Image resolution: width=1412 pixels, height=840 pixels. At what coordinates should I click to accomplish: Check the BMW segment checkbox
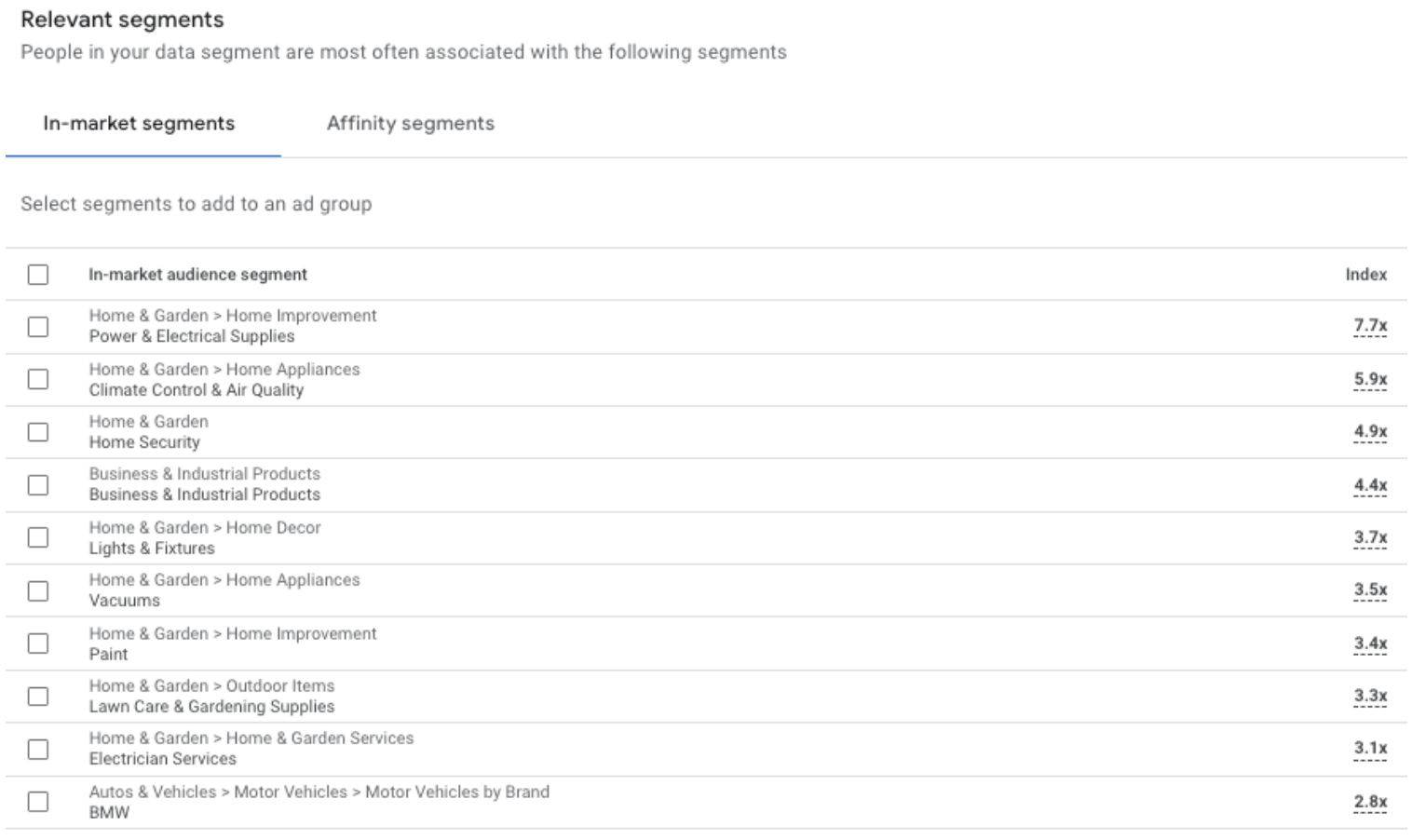pyautogui.click(x=38, y=802)
